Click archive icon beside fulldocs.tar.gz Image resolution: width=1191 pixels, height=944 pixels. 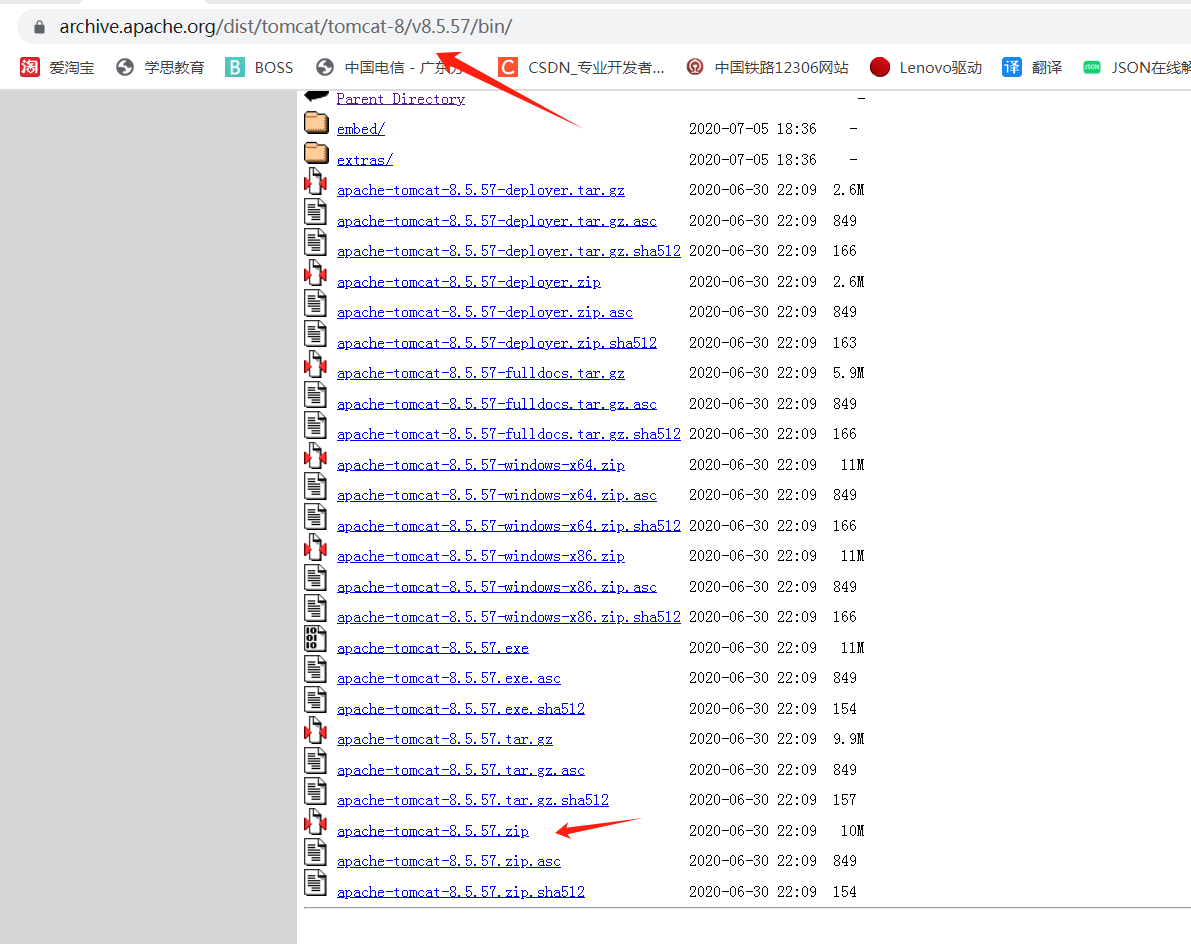pyautogui.click(x=315, y=365)
